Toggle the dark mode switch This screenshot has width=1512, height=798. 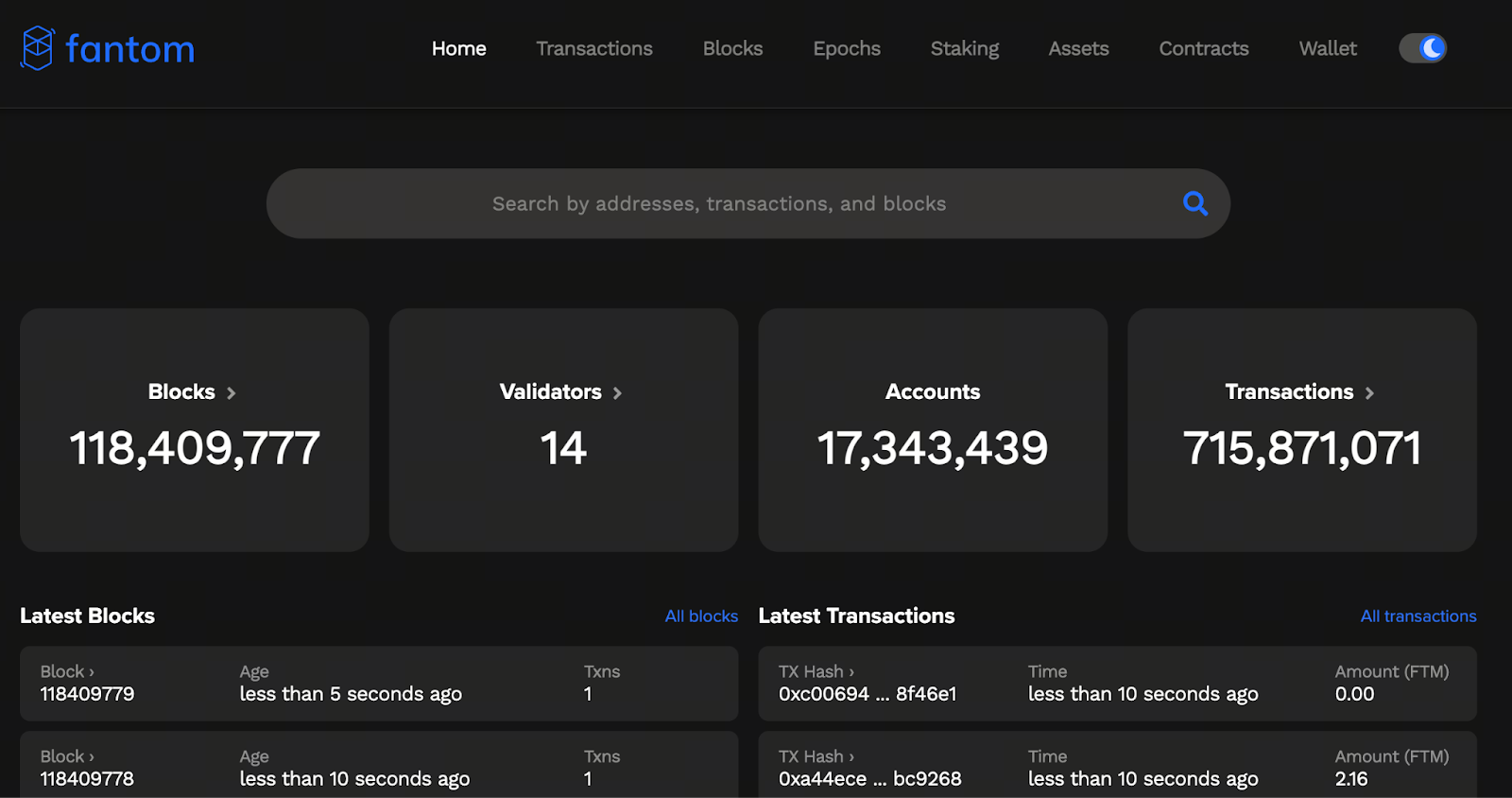[1422, 48]
